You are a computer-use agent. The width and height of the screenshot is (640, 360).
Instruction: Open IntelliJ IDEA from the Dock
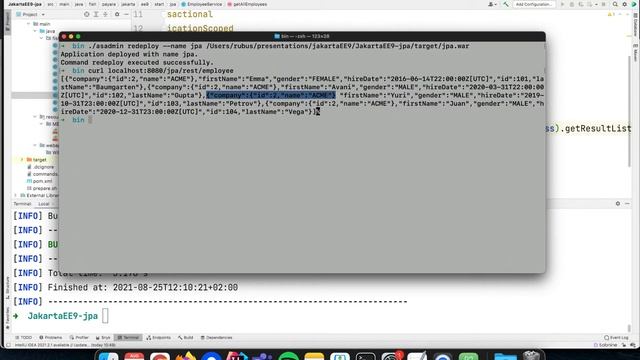tap(237, 356)
